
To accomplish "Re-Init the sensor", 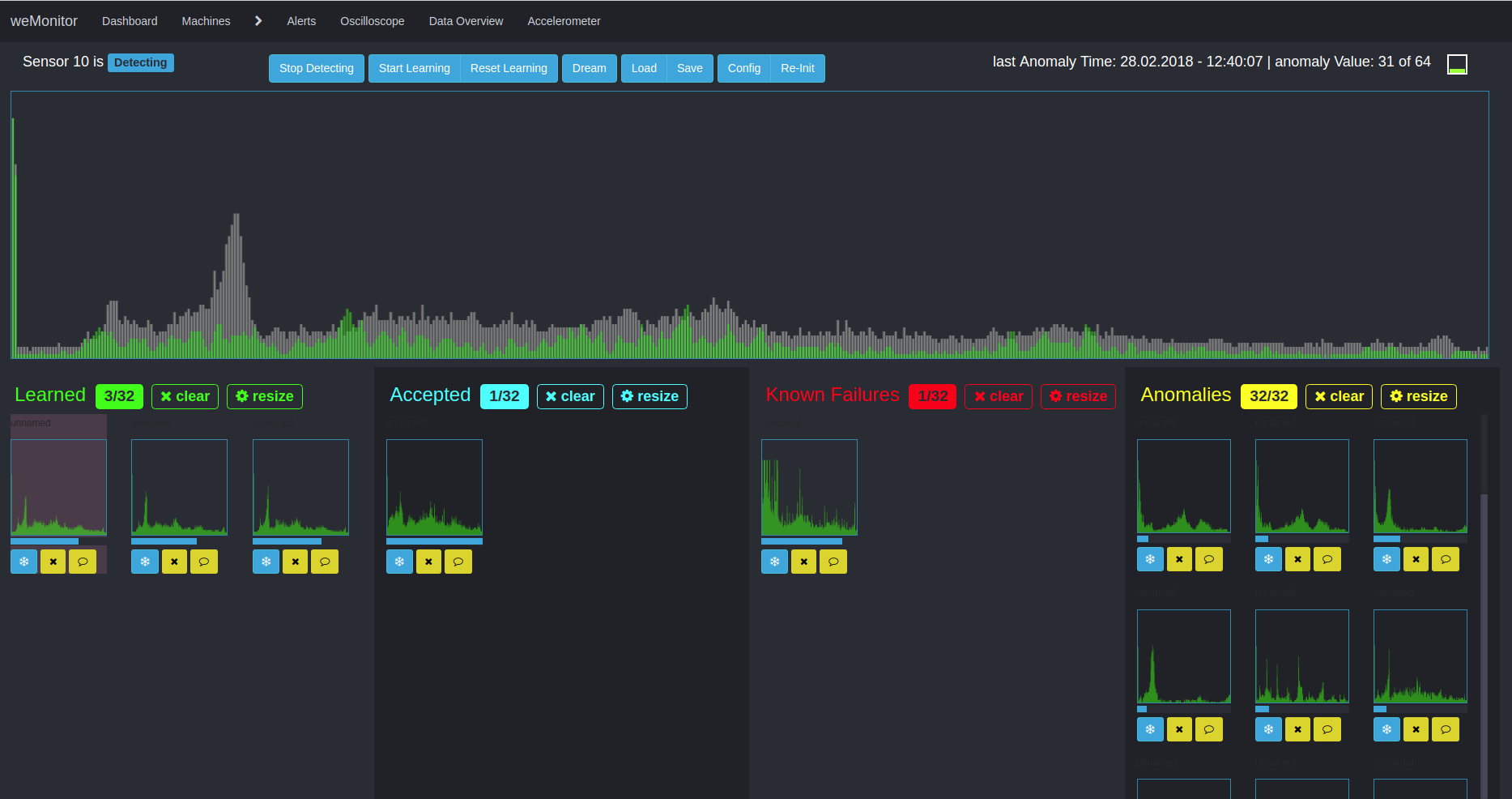I will tap(798, 68).
